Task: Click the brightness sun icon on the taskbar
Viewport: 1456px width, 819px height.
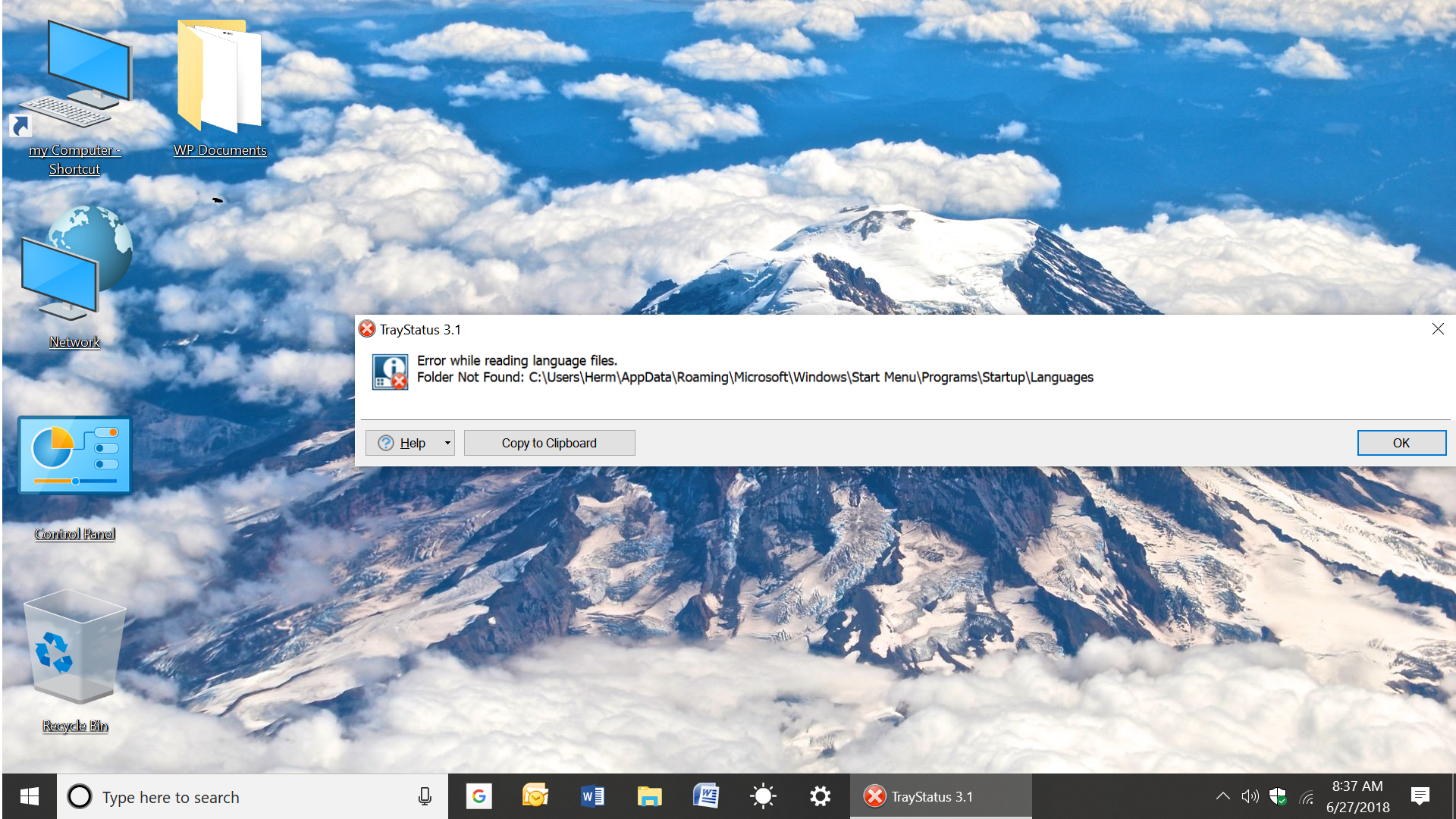Action: point(763,796)
